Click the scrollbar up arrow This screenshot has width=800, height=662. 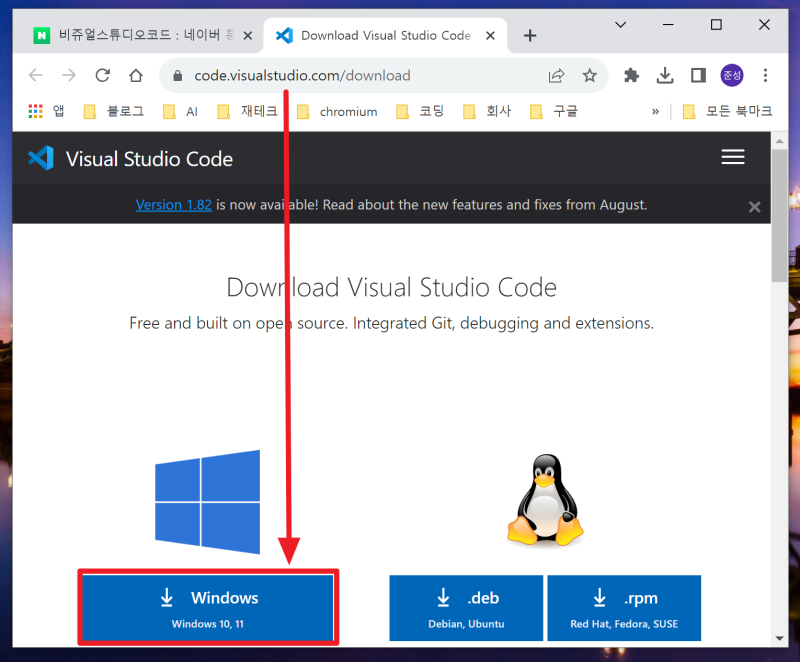(x=779, y=141)
